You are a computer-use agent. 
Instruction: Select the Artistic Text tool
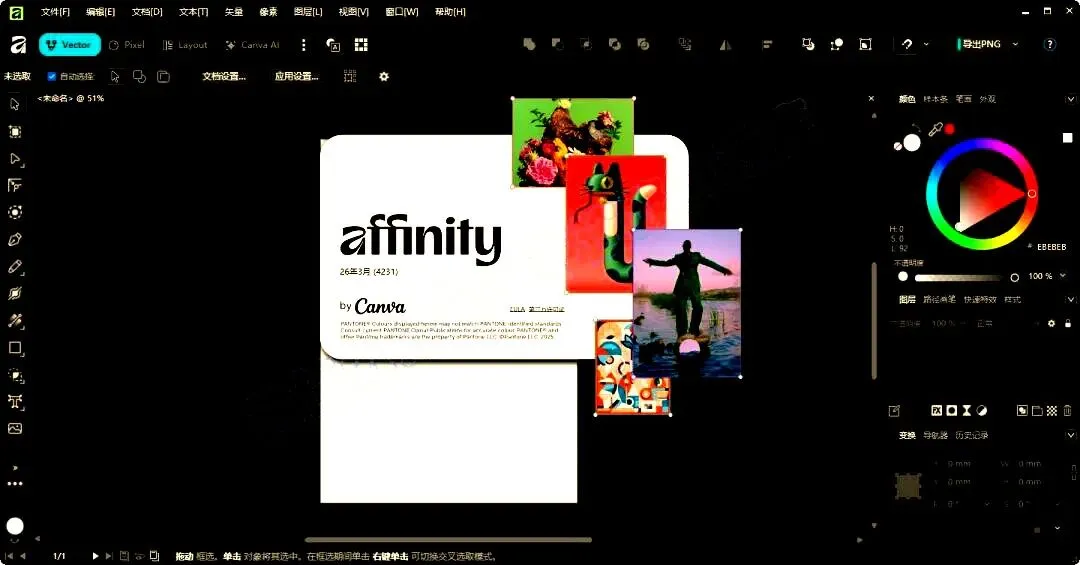pos(14,402)
